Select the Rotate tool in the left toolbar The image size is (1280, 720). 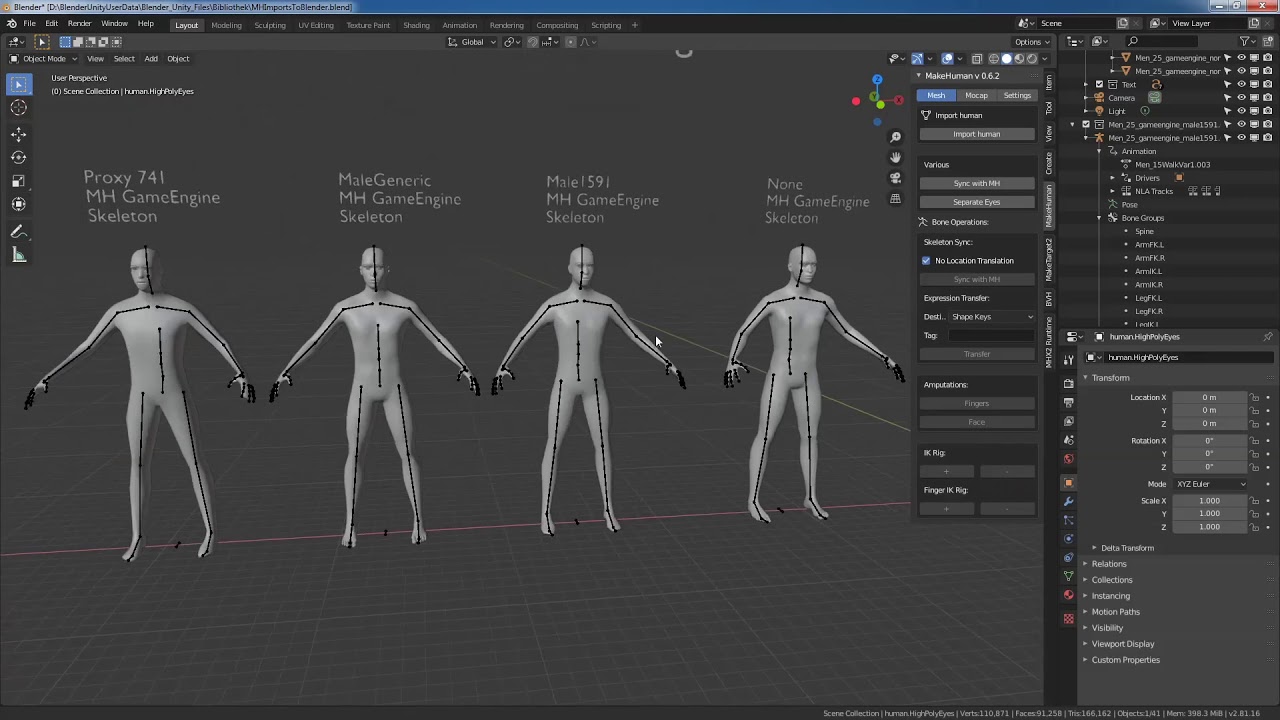coord(19,157)
